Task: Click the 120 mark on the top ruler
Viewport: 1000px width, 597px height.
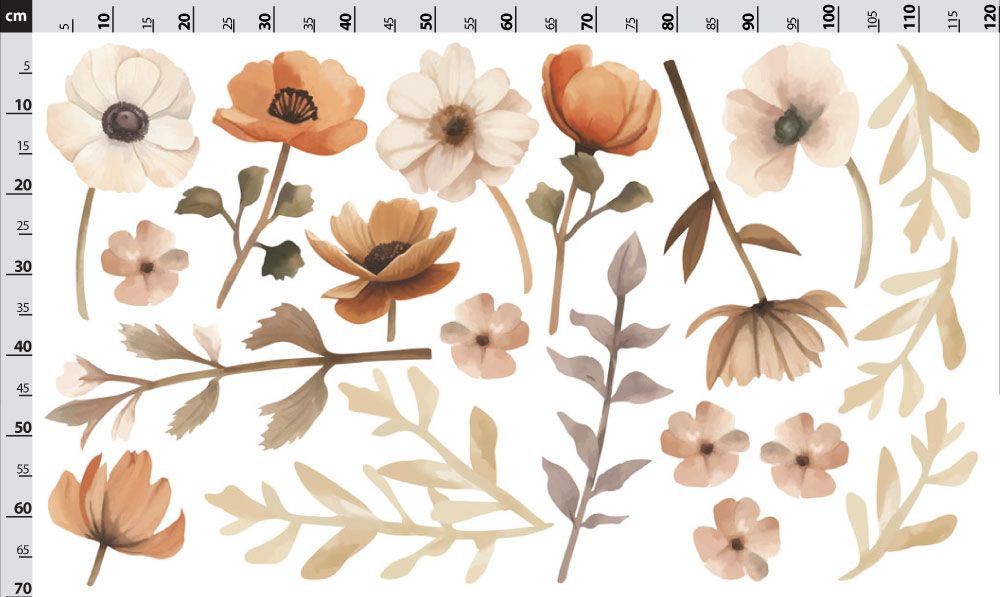Action: [989, 17]
